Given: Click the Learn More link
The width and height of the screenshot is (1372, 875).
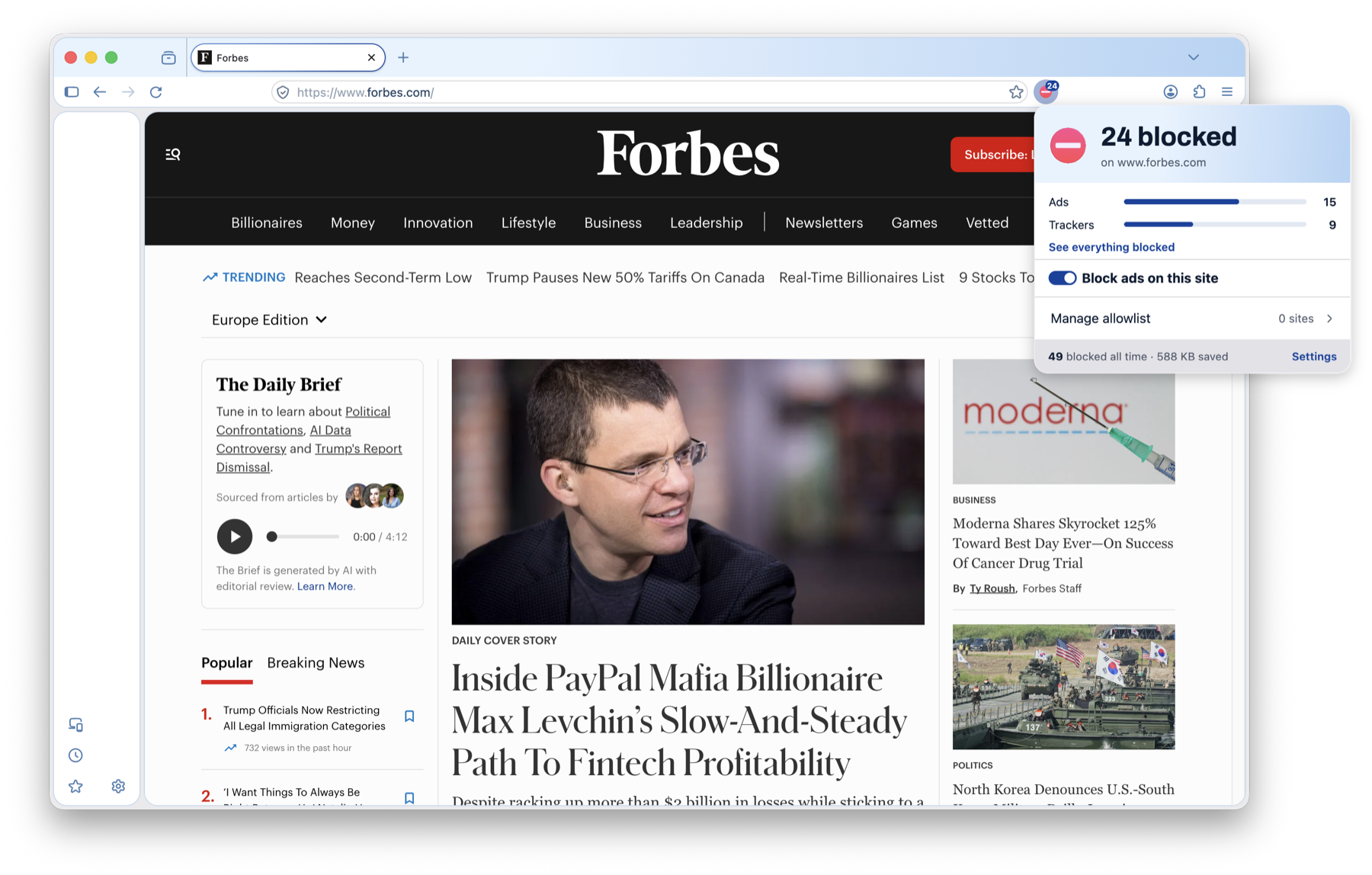Looking at the screenshot, I should pyautogui.click(x=325, y=586).
